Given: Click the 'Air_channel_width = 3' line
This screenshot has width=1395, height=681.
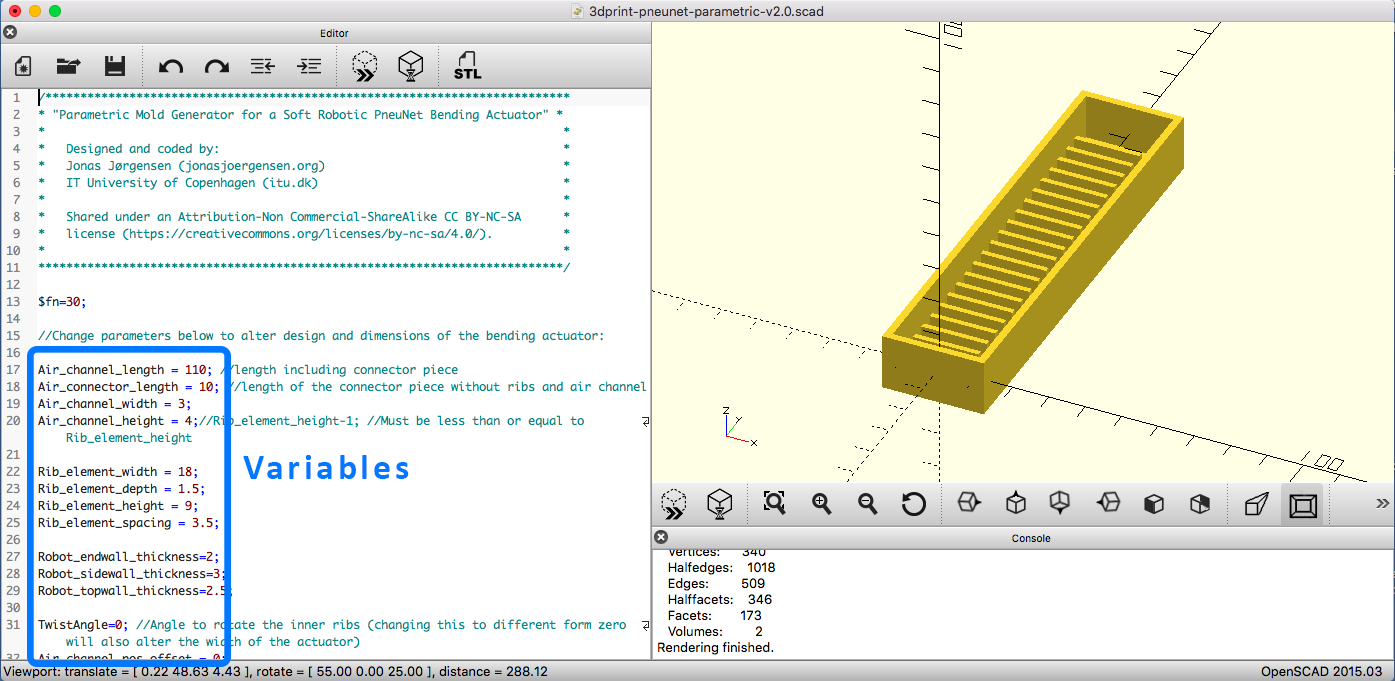Looking at the screenshot, I should pyautogui.click(x=115, y=403).
